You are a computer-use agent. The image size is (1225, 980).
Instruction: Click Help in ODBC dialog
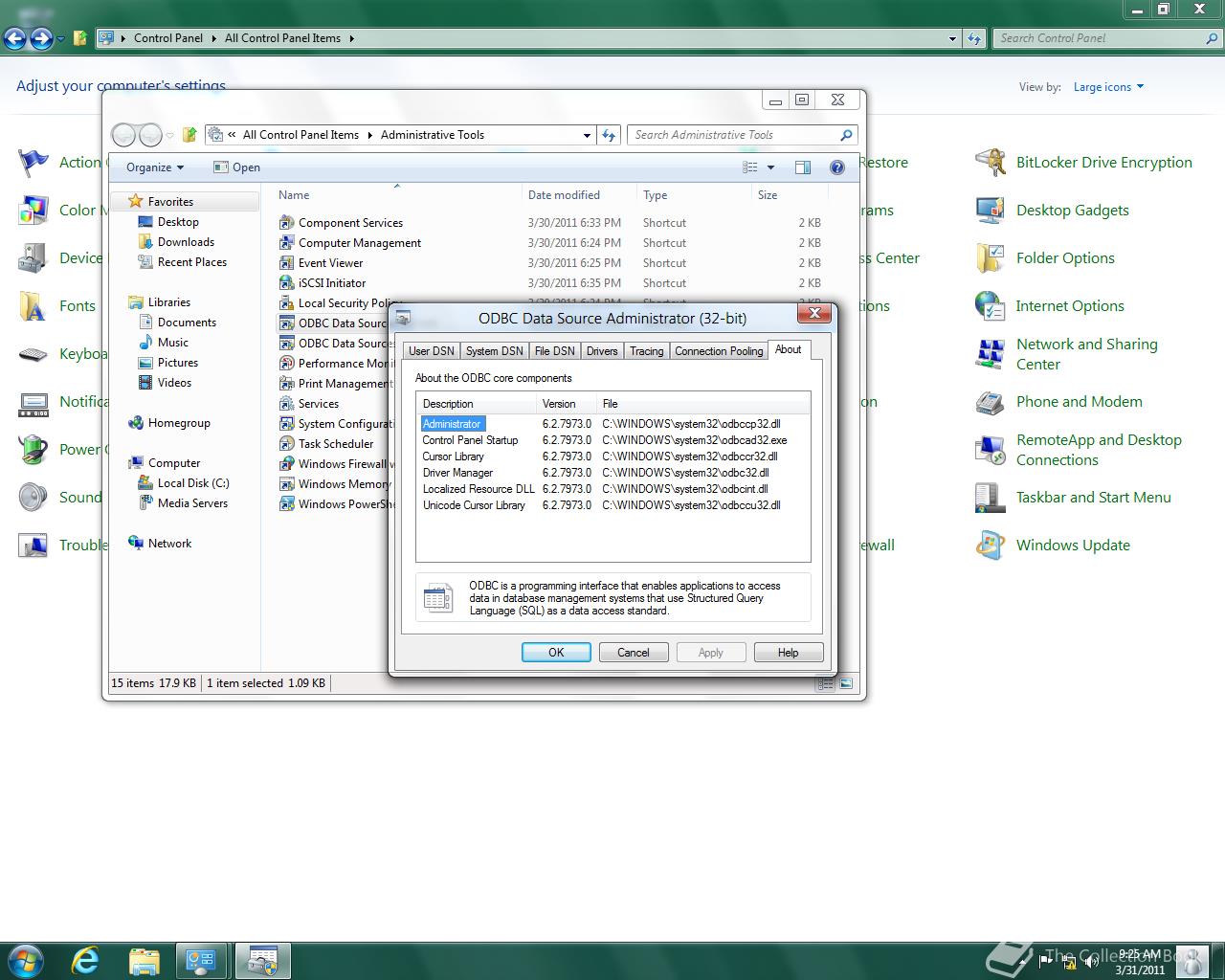788,653
